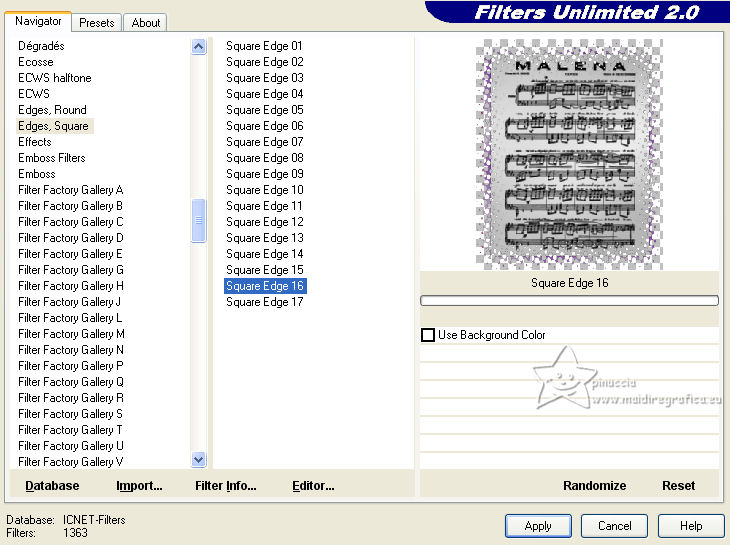
Task: Reset the filter settings
Action: pos(678,486)
